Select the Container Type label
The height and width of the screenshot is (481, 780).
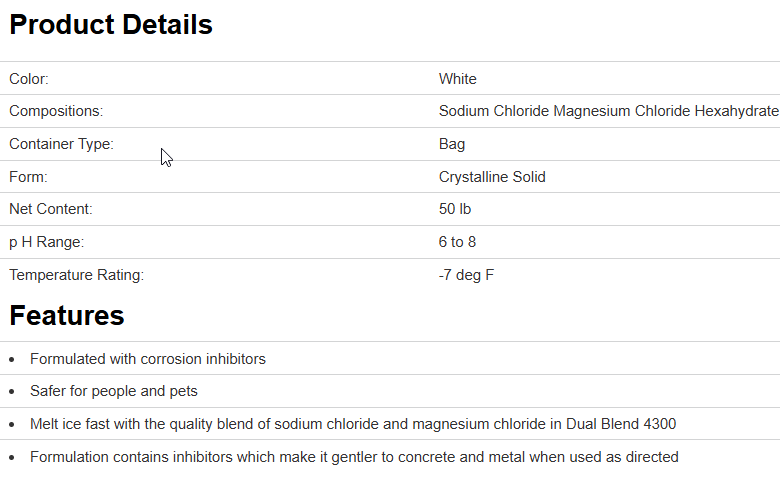click(61, 144)
